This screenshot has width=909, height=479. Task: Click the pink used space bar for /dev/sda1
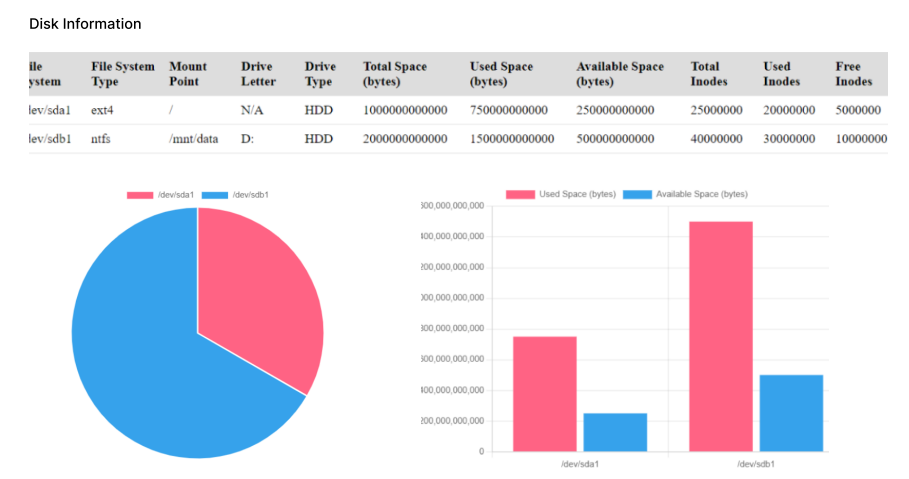click(544, 393)
